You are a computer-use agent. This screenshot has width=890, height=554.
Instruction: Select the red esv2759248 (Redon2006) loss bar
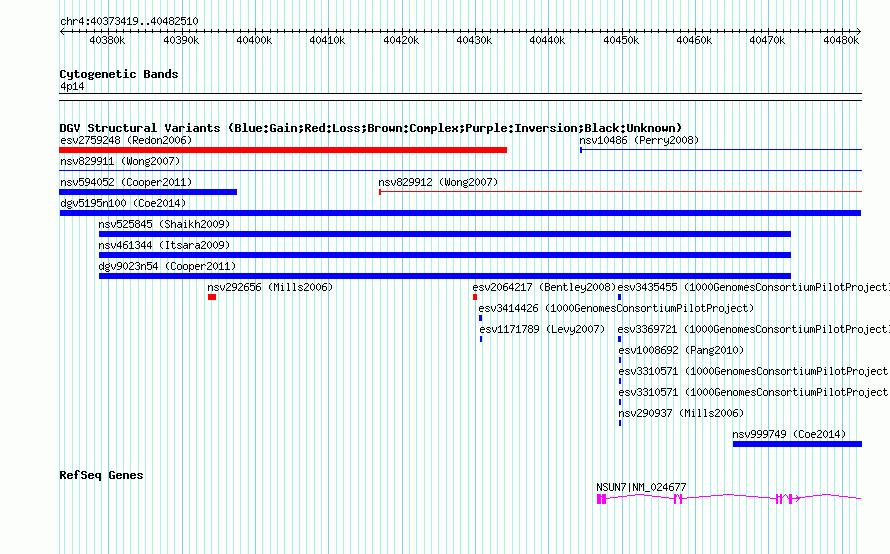point(283,150)
